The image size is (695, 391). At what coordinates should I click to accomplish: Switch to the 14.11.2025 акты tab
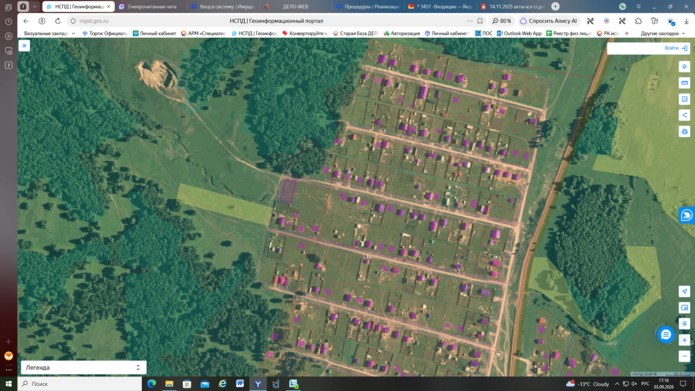(x=512, y=7)
